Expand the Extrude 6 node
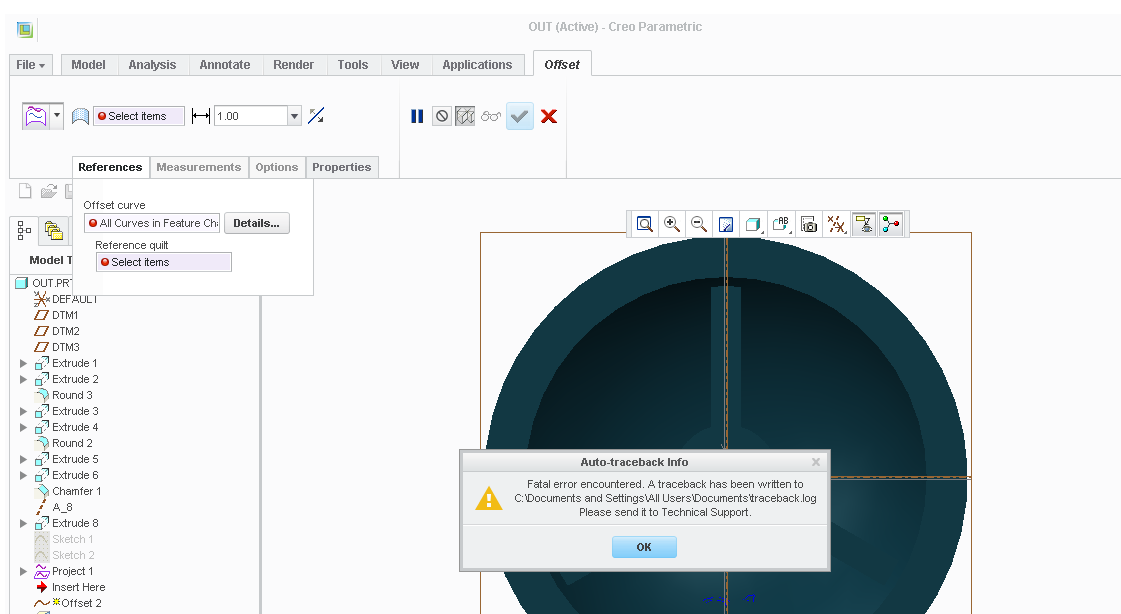This screenshot has height=614, width=1121. [x=24, y=475]
